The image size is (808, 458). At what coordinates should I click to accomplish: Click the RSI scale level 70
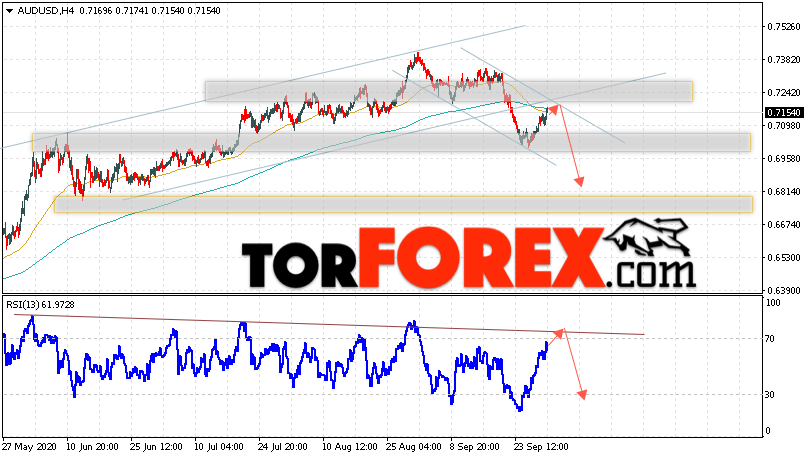(x=770, y=338)
